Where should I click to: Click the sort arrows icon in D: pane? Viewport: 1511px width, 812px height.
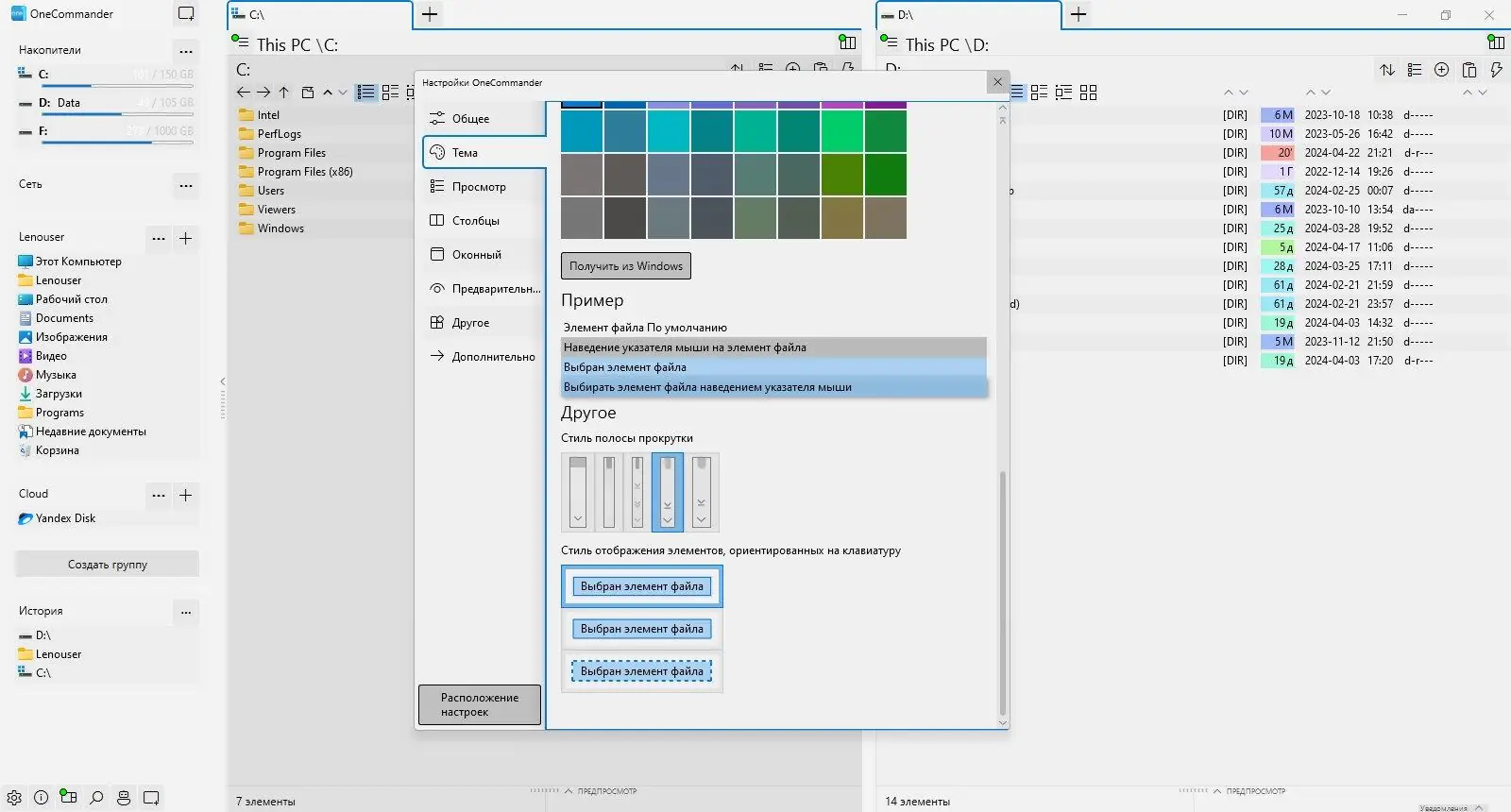coord(1386,70)
